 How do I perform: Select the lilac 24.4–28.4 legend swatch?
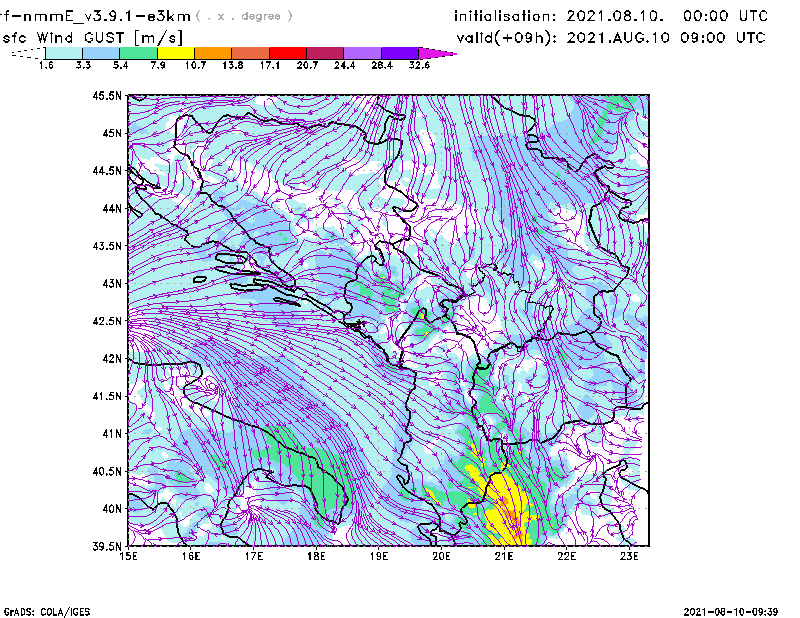coord(362,53)
